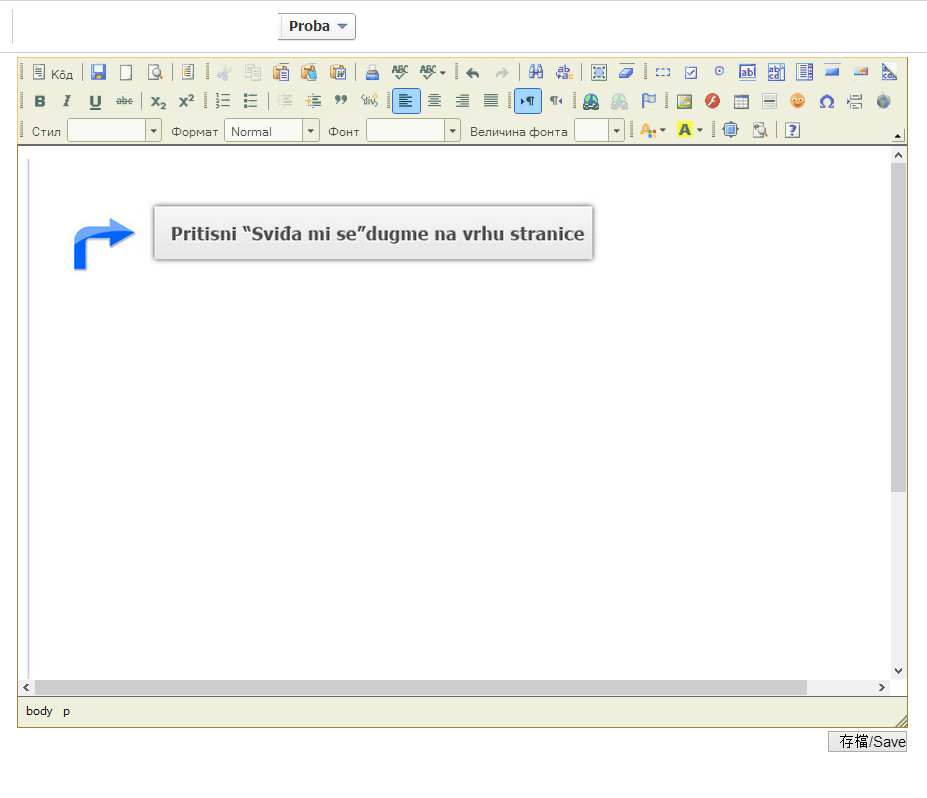Open the Фонт (Font) dropdown
Screen dimensions: 927x798
413,131
